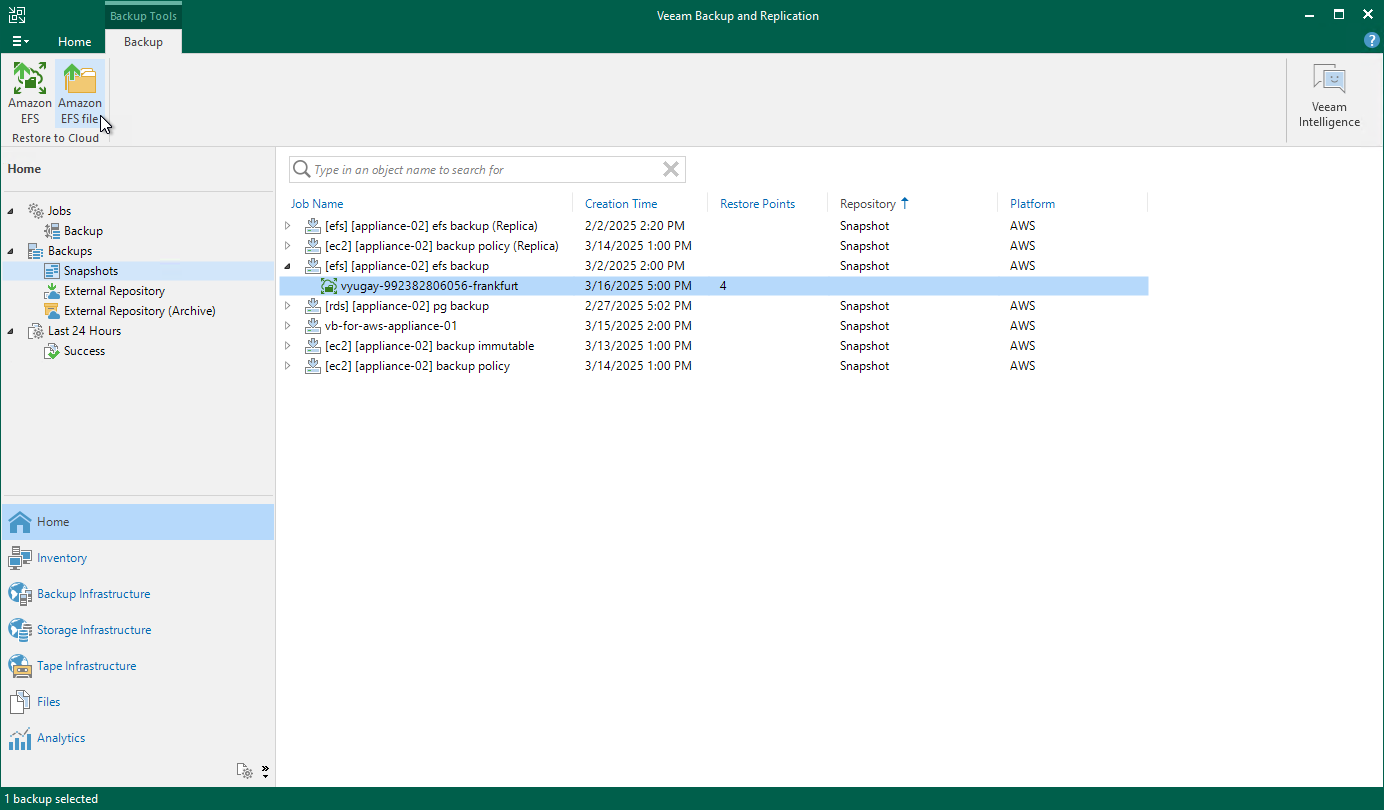Click the efs backup (Replica) job icon
Screen dimensions: 1384x810
312,226
